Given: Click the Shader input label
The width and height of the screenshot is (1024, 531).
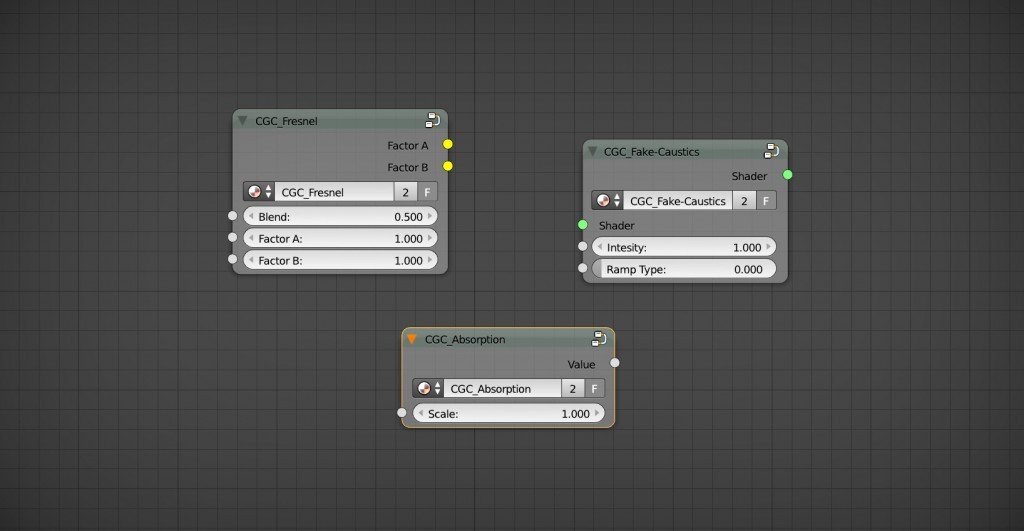Looking at the screenshot, I should click(616, 225).
